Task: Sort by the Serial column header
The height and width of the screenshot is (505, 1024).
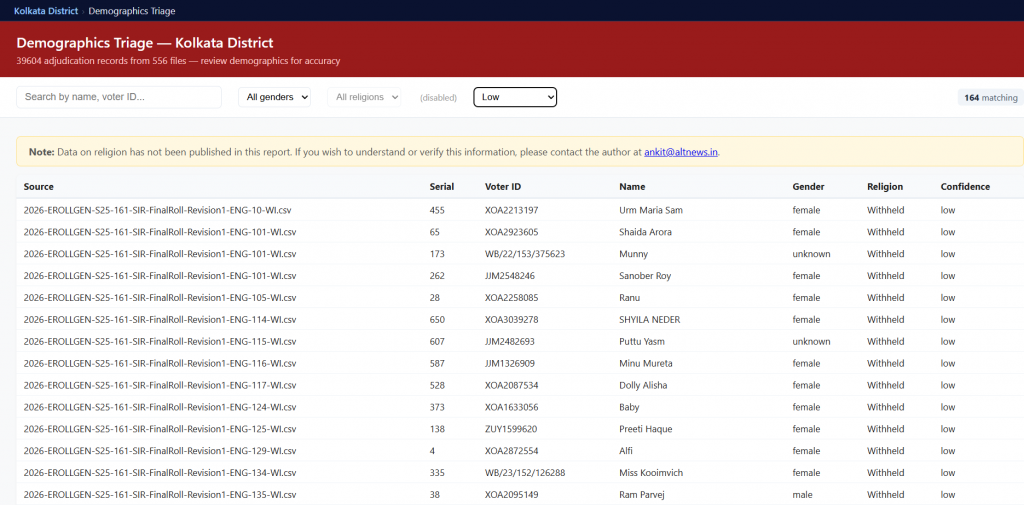Action: tap(441, 187)
